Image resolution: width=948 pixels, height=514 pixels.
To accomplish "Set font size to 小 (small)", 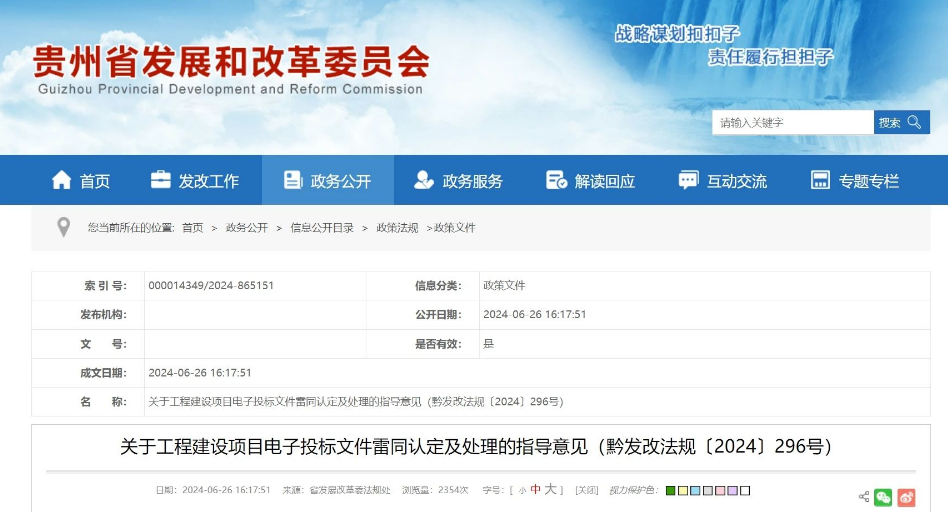I will [x=522, y=491].
